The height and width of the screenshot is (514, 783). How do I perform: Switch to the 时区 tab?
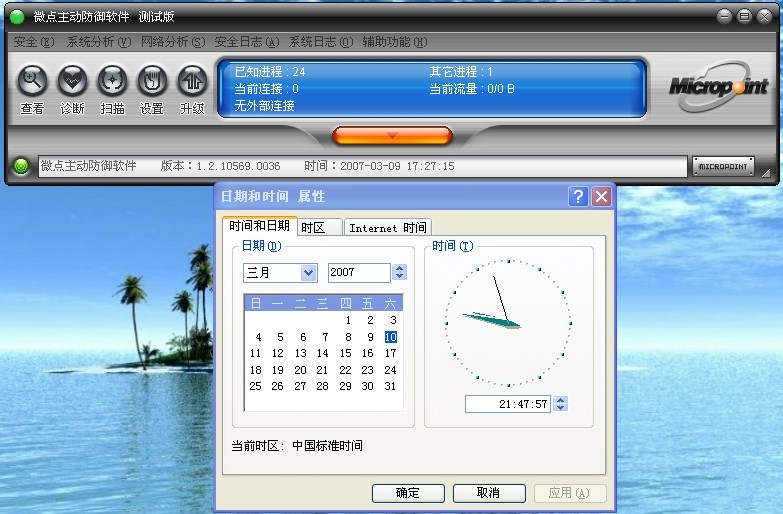320,228
